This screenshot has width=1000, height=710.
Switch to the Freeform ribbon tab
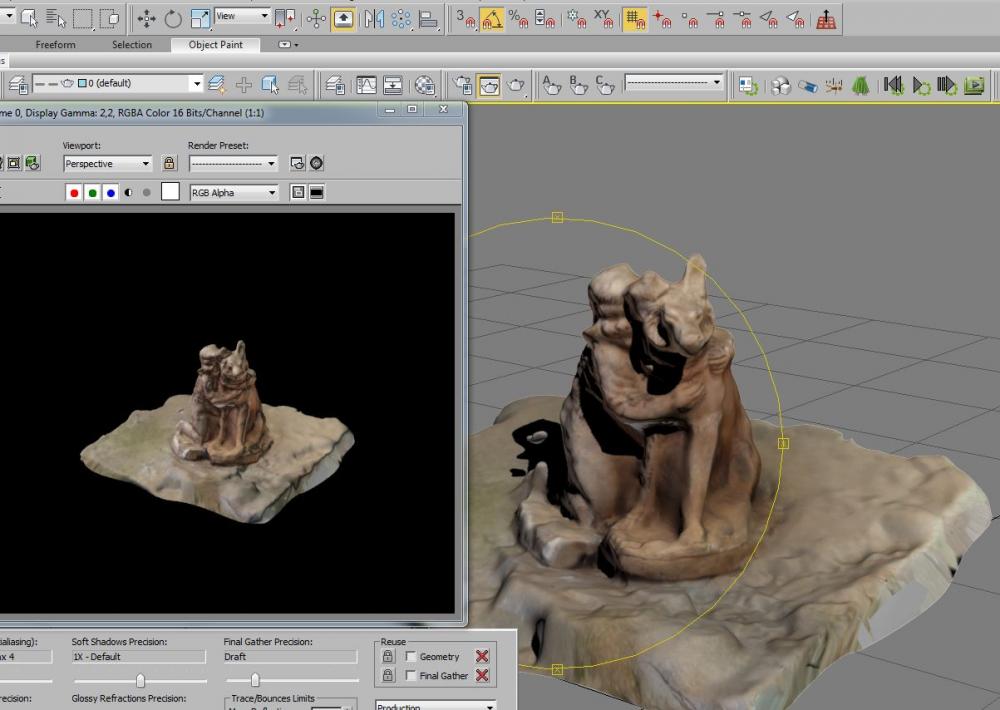click(55, 45)
